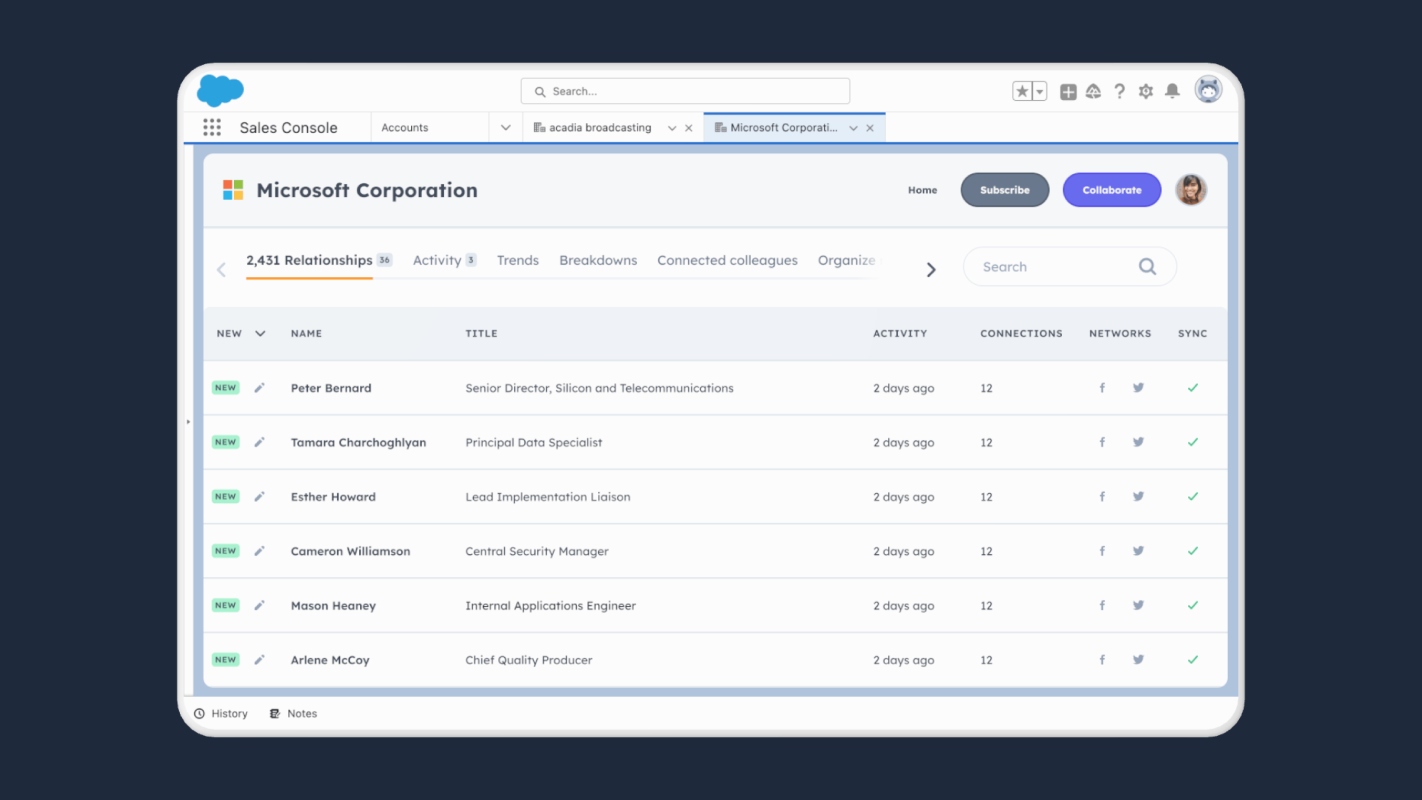This screenshot has width=1422, height=800.
Task: Click the relationships Search field
Action: click(1069, 267)
